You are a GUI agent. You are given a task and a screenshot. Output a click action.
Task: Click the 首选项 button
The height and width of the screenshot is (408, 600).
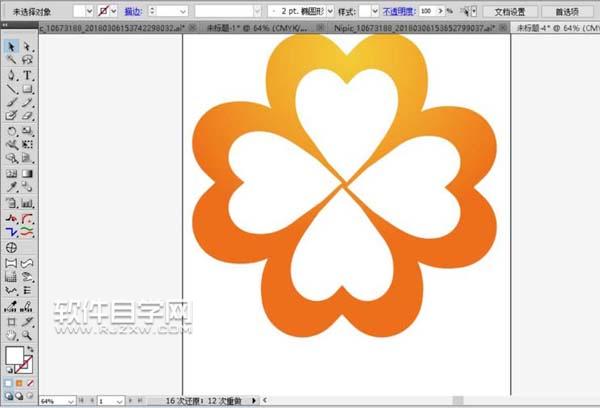pyautogui.click(x=566, y=10)
